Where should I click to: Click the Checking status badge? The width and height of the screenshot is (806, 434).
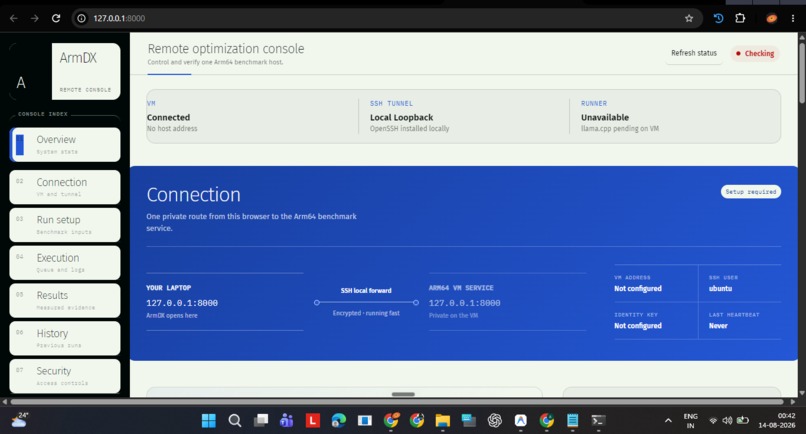(755, 53)
